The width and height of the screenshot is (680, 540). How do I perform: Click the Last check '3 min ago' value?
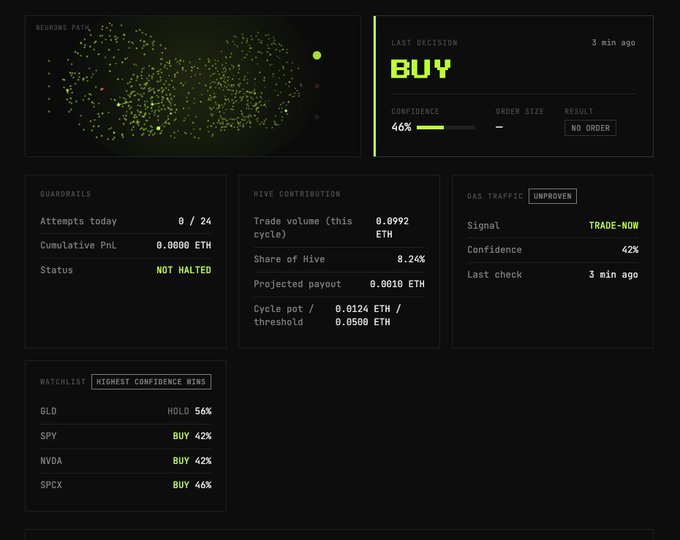pos(613,275)
